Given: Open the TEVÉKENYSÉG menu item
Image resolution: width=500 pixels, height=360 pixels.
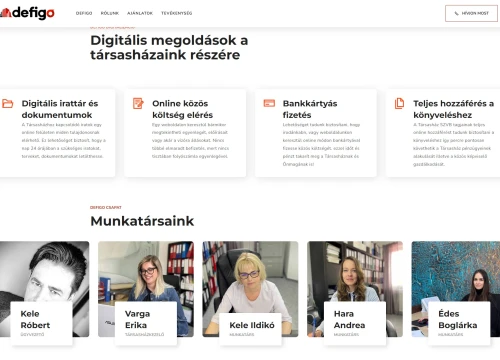Looking at the screenshot, I should pos(177,13).
